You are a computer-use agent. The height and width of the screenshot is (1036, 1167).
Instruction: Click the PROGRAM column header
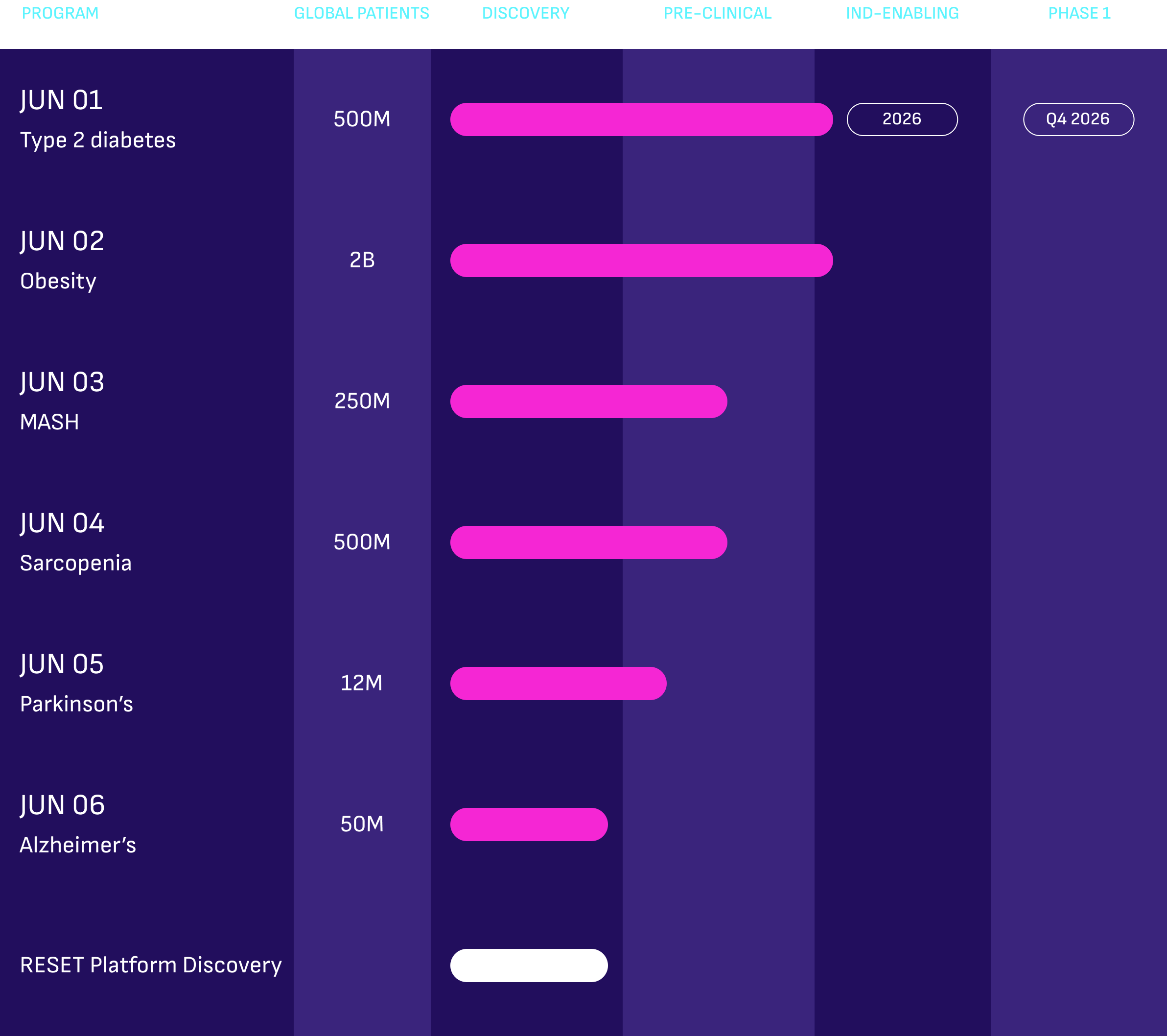point(60,13)
